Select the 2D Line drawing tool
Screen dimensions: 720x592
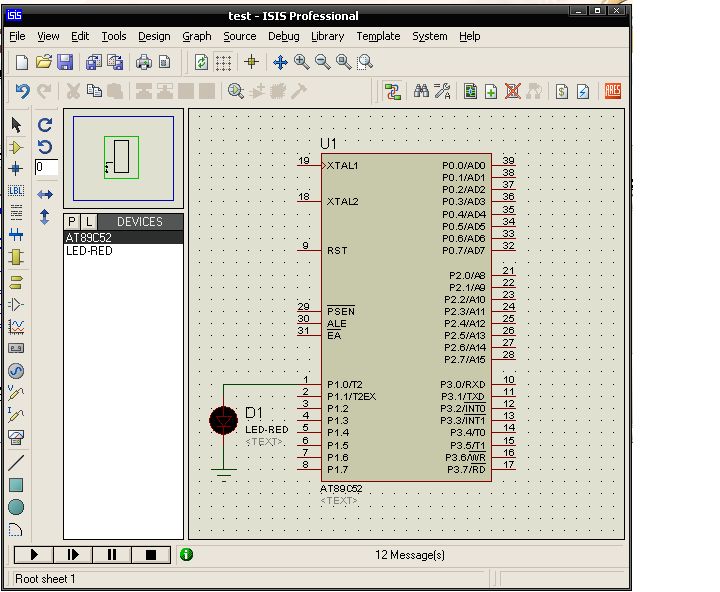[x=16, y=462]
